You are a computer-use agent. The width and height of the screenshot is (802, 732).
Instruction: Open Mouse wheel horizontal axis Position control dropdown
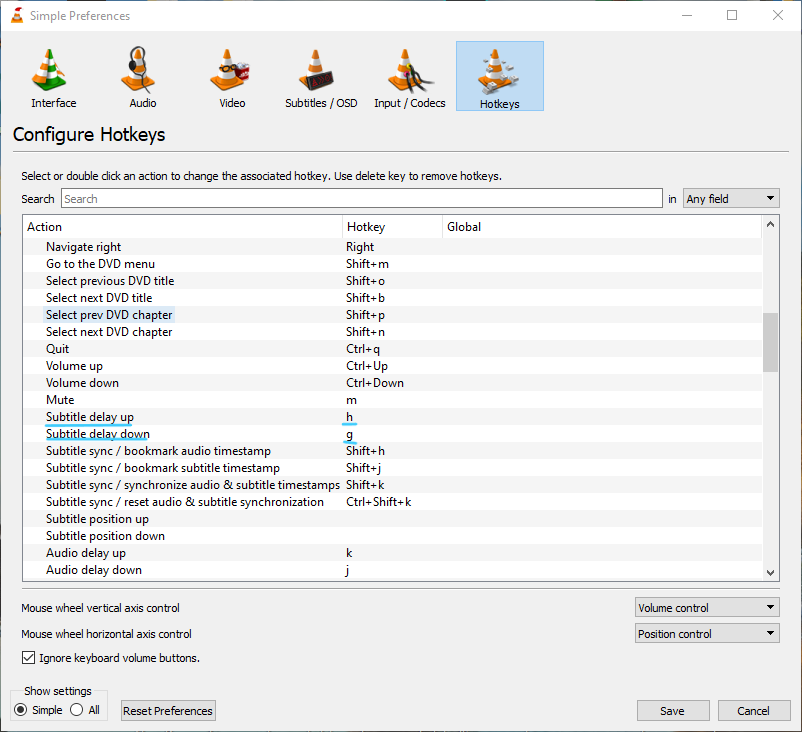tap(707, 633)
